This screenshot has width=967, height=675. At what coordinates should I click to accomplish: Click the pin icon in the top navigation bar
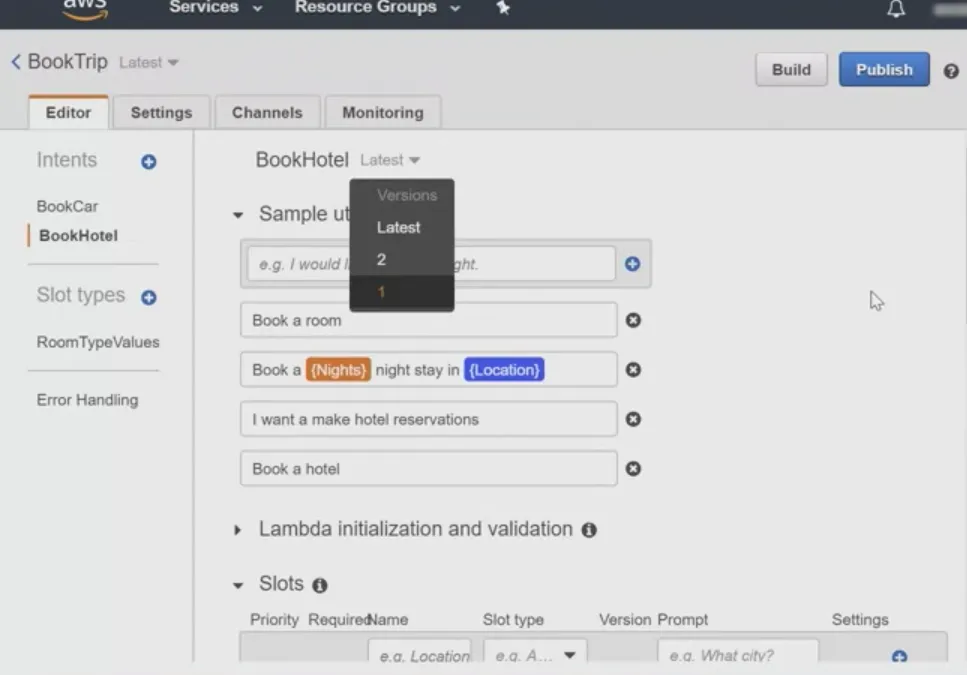(x=502, y=9)
